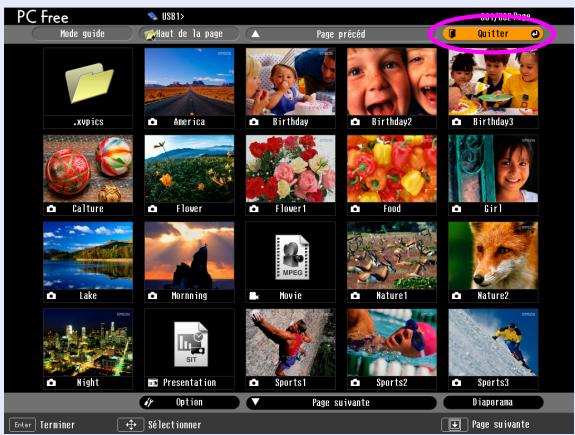Screen dimensions: 575x435
Task: Select the Sports3 skier thumbnail
Action: click(x=493, y=343)
